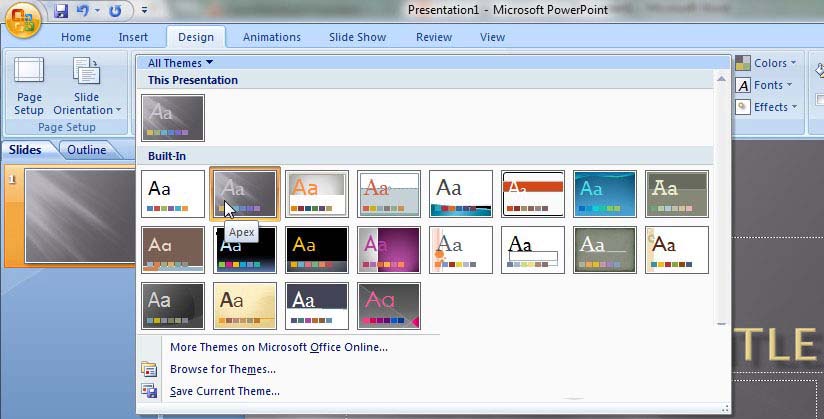824x419 pixels.
Task: Click the Undo arrow icon
Action: pyautogui.click(x=83, y=11)
